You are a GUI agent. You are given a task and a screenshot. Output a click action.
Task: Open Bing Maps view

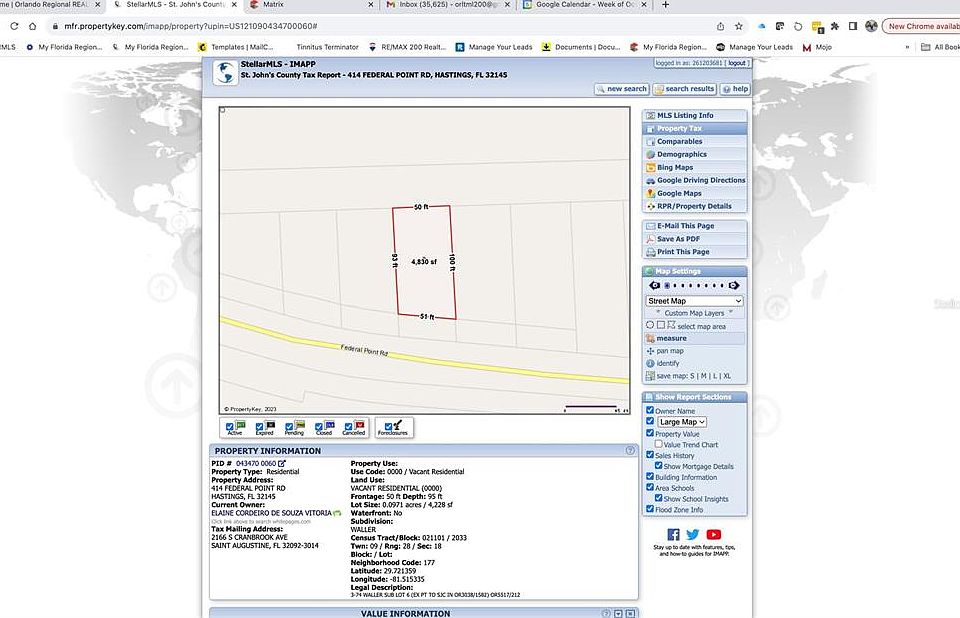click(674, 168)
